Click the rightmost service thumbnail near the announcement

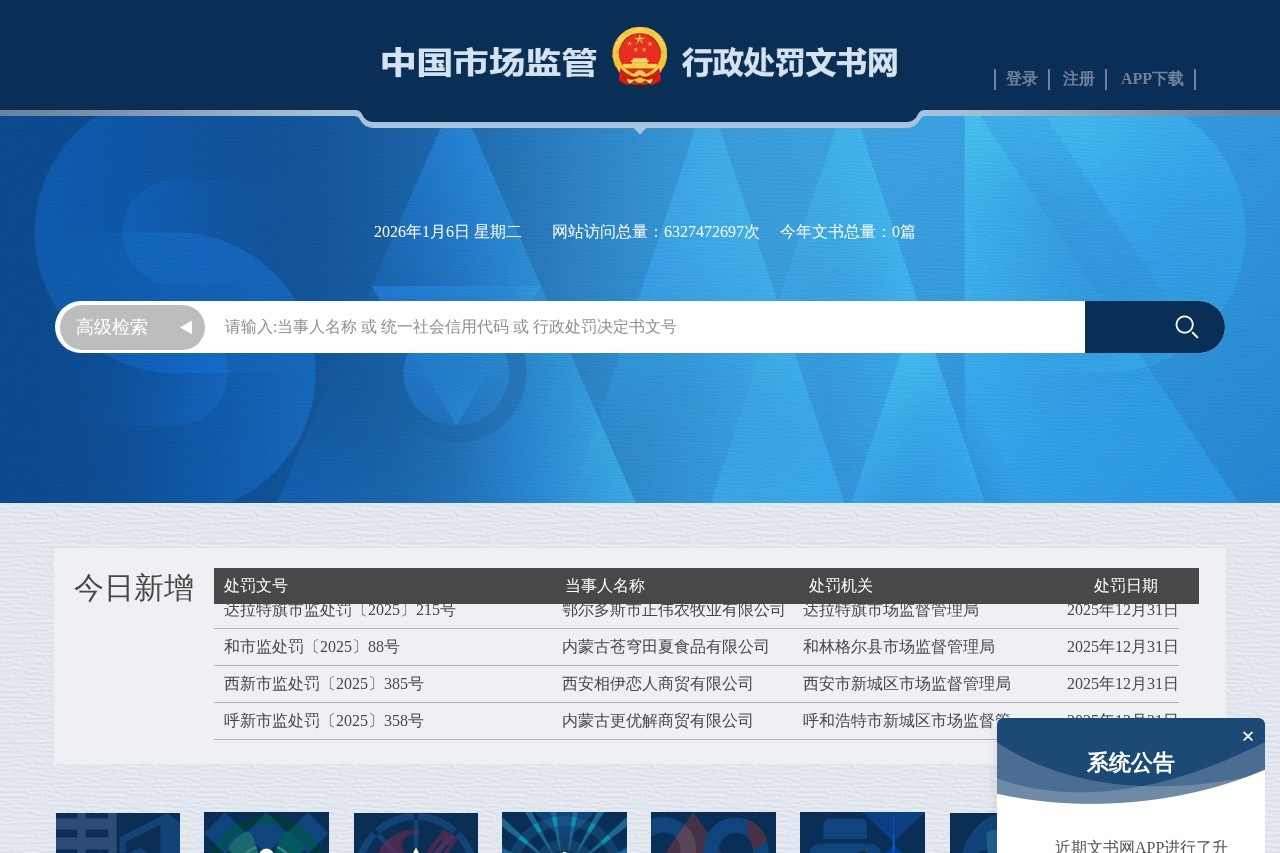(x=862, y=833)
